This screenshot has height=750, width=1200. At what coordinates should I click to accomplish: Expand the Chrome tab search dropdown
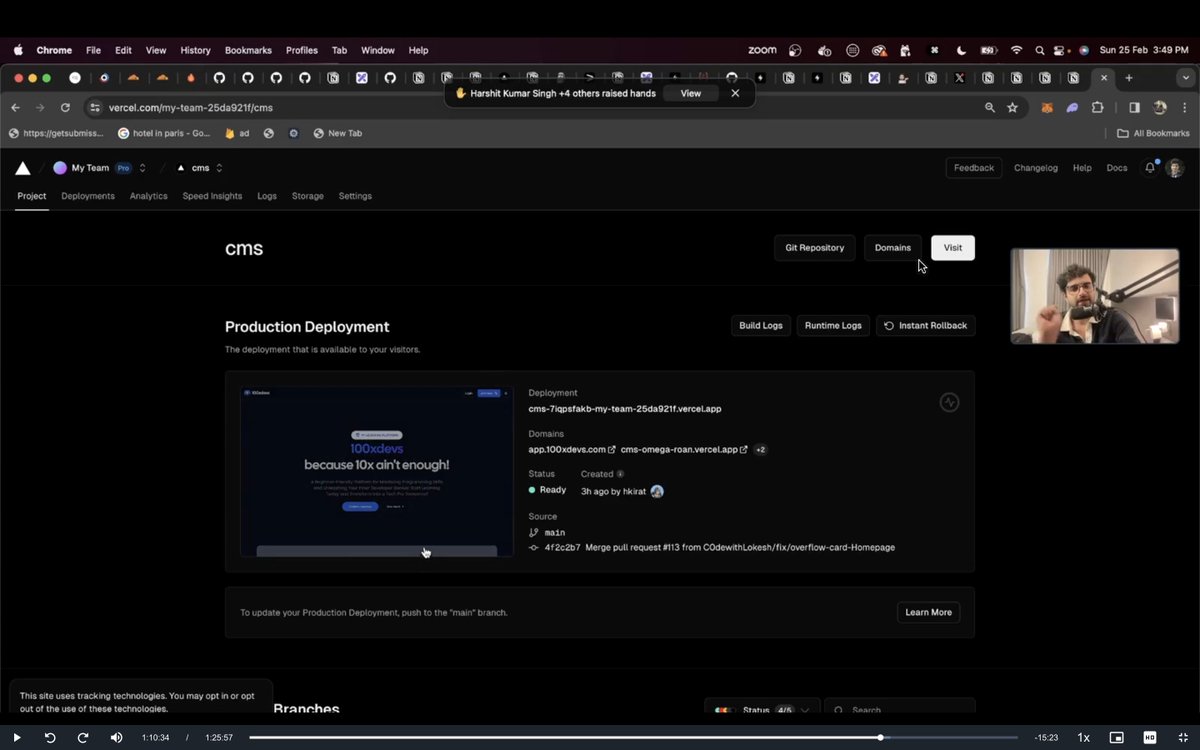tap(1186, 78)
